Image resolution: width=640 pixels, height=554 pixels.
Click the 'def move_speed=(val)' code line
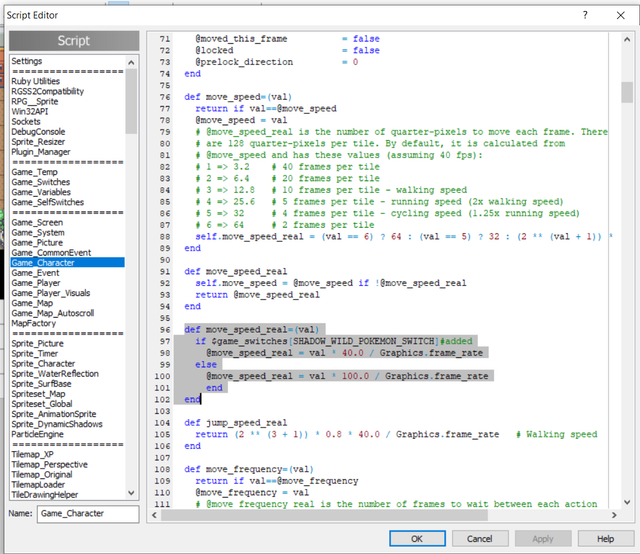coord(238,97)
